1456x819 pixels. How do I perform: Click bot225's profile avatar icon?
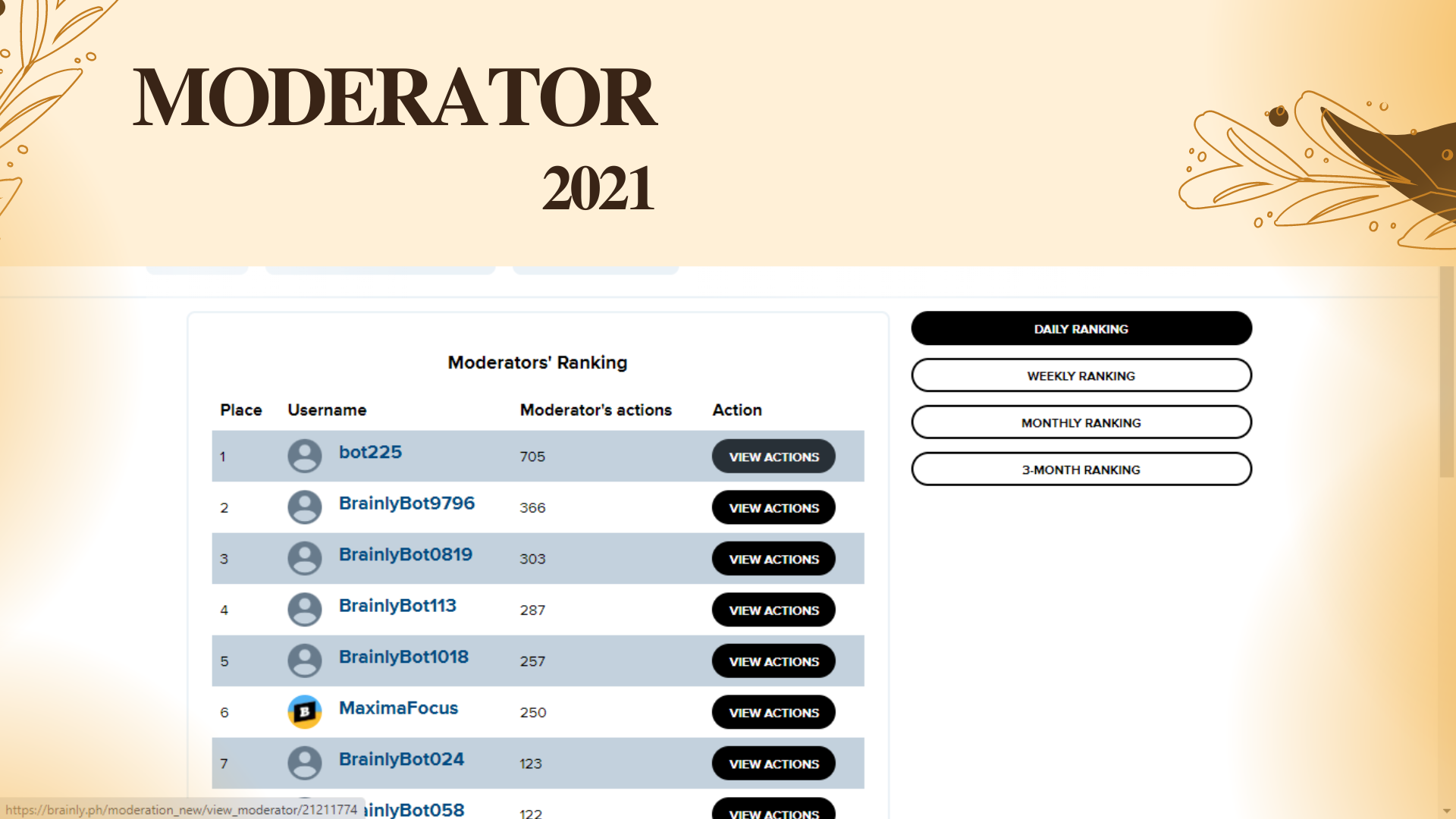point(305,457)
